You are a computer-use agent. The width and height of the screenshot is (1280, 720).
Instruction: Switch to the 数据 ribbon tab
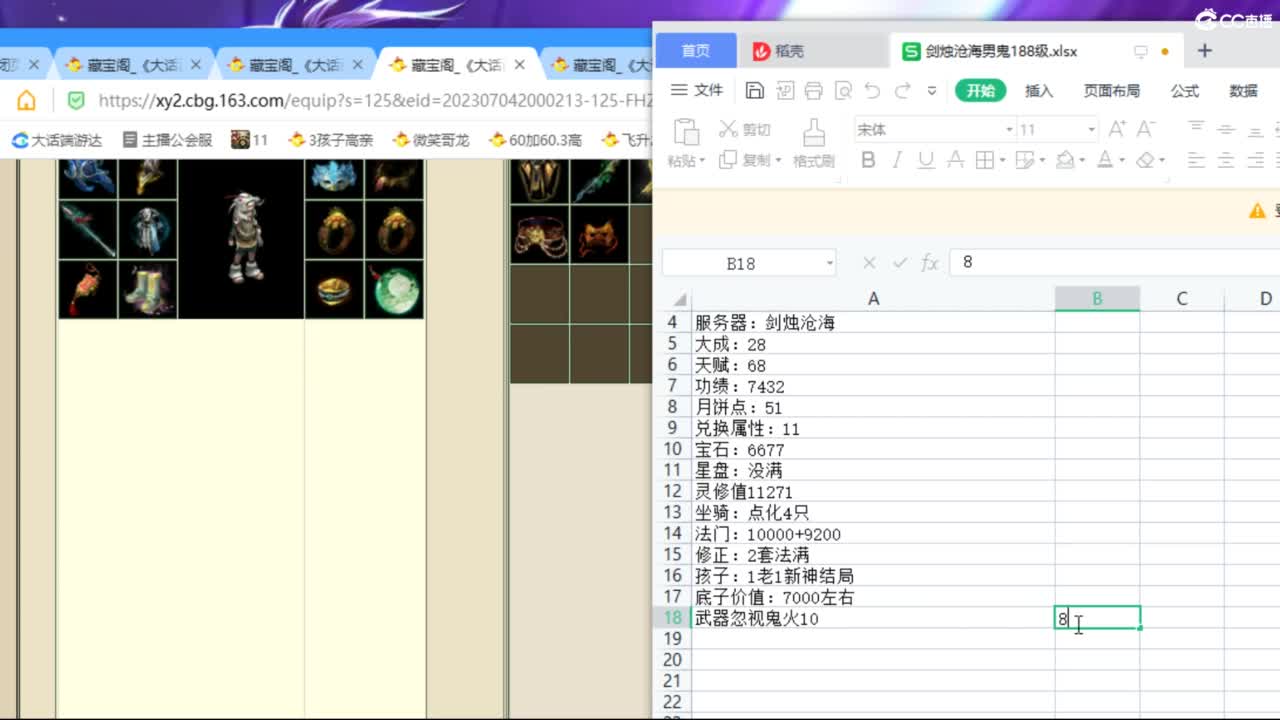click(1244, 91)
